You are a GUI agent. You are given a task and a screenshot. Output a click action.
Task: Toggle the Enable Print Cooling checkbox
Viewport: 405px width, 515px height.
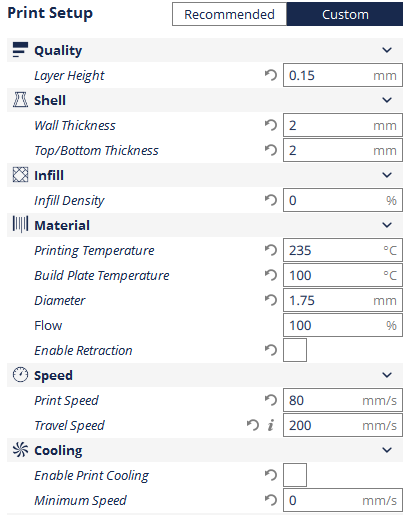click(295, 475)
